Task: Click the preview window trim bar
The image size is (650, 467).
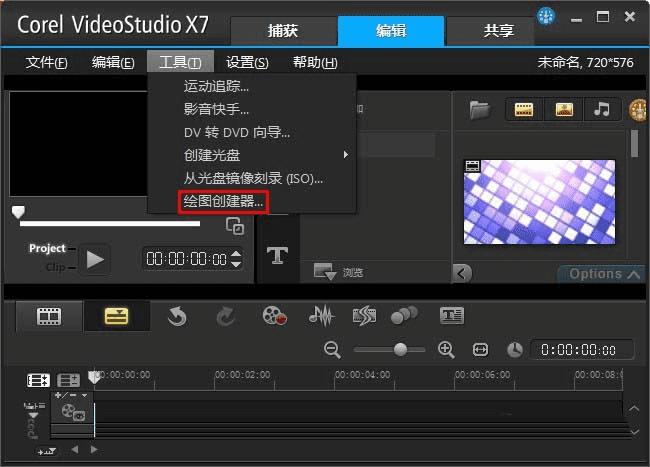Action: [110, 223]
